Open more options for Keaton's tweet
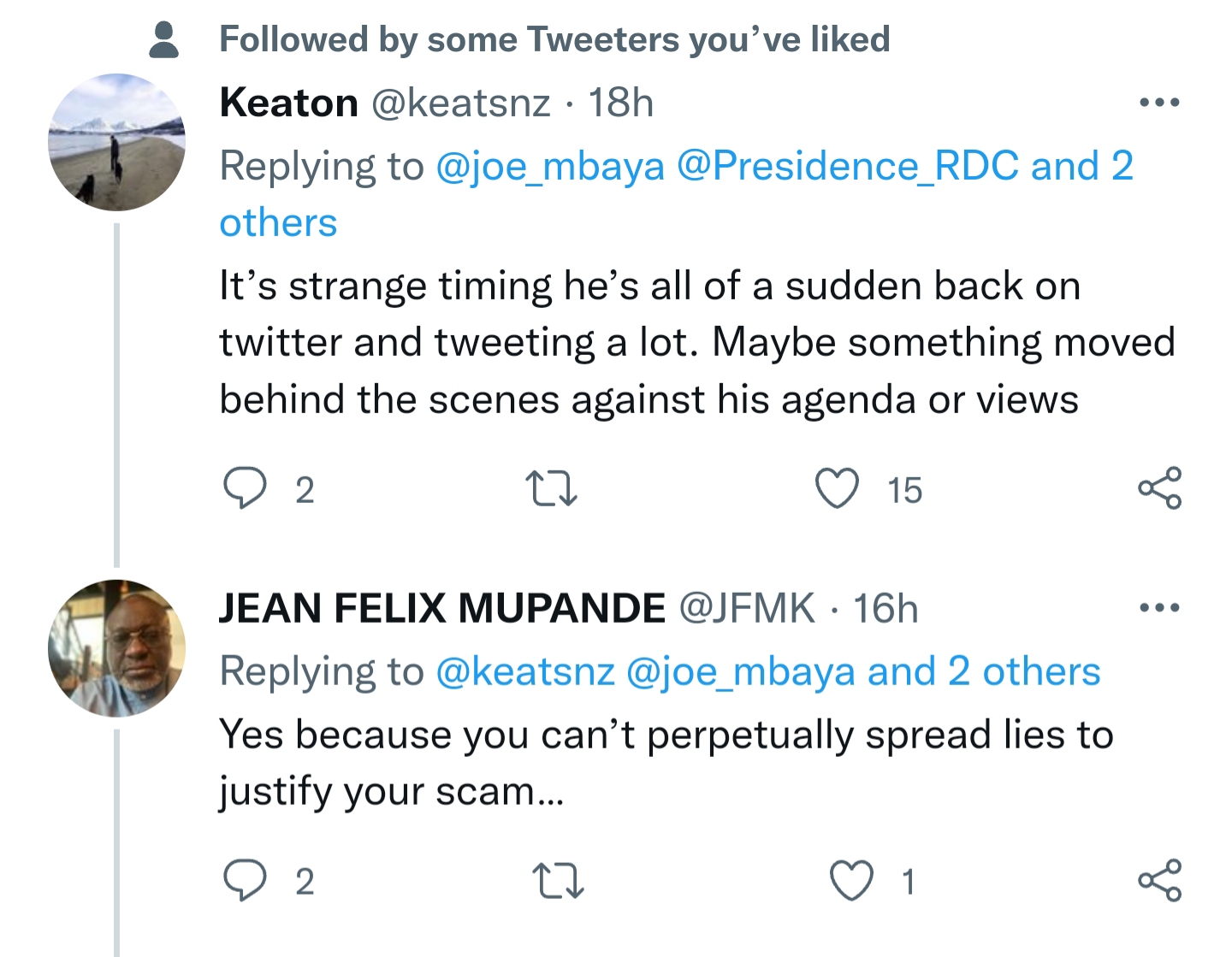The width and height of the screenshot is (1232, 957). click(x=1159, y=103)
